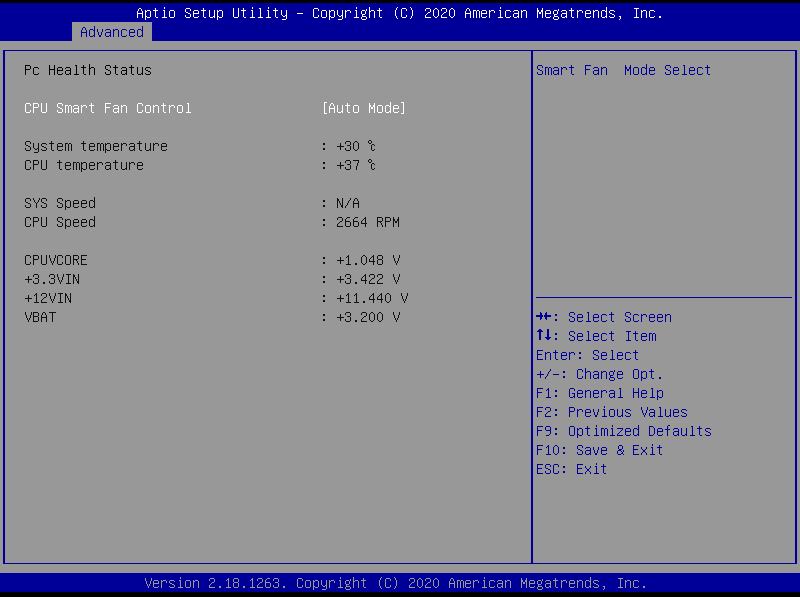800x597 pixels.
Task: Click the Pc Health Status heading
Action: click(x=88, y=70)
